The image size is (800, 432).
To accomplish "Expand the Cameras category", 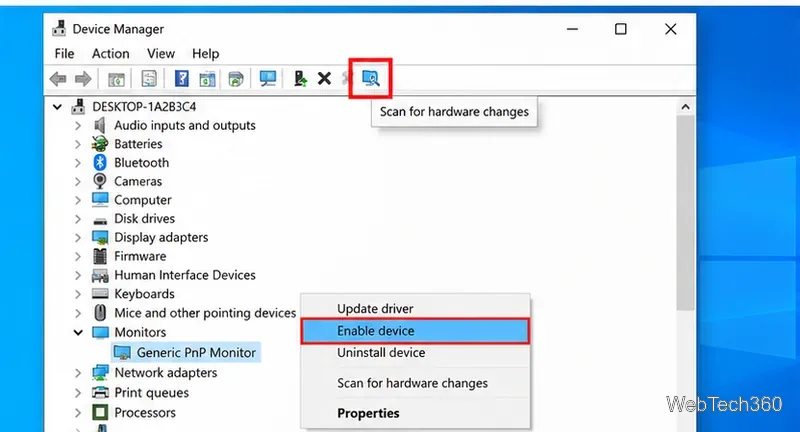I will (78, 182).
